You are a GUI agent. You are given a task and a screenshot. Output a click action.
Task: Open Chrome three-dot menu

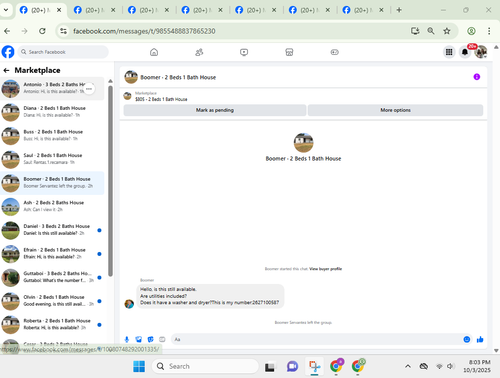tap(489, 31)
